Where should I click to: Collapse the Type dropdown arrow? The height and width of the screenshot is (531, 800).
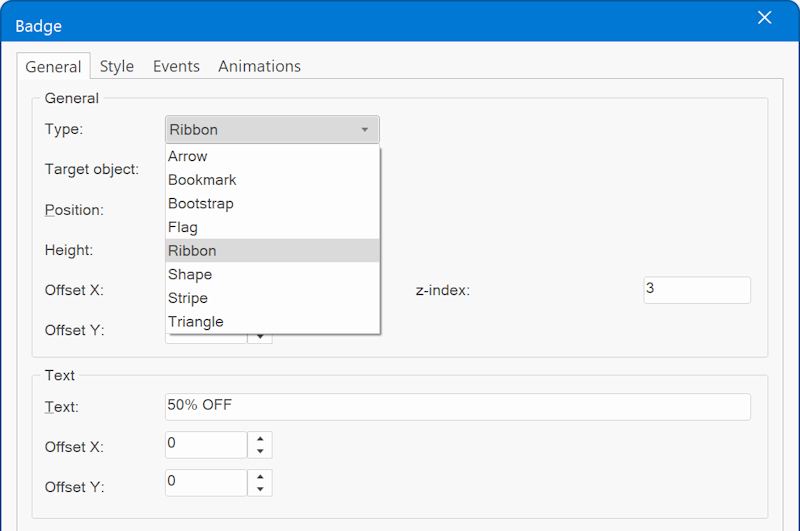point(365,130)
